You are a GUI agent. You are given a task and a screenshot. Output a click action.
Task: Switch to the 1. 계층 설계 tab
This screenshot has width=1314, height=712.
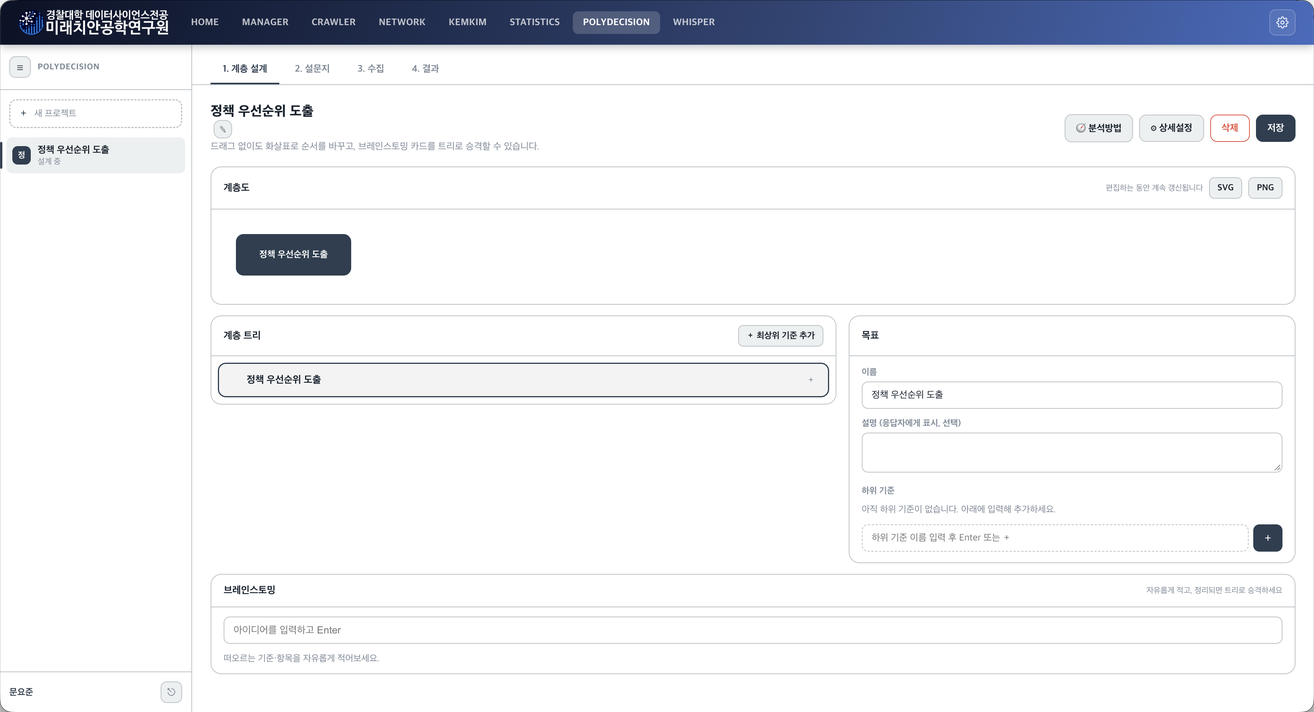coord(245,69)
